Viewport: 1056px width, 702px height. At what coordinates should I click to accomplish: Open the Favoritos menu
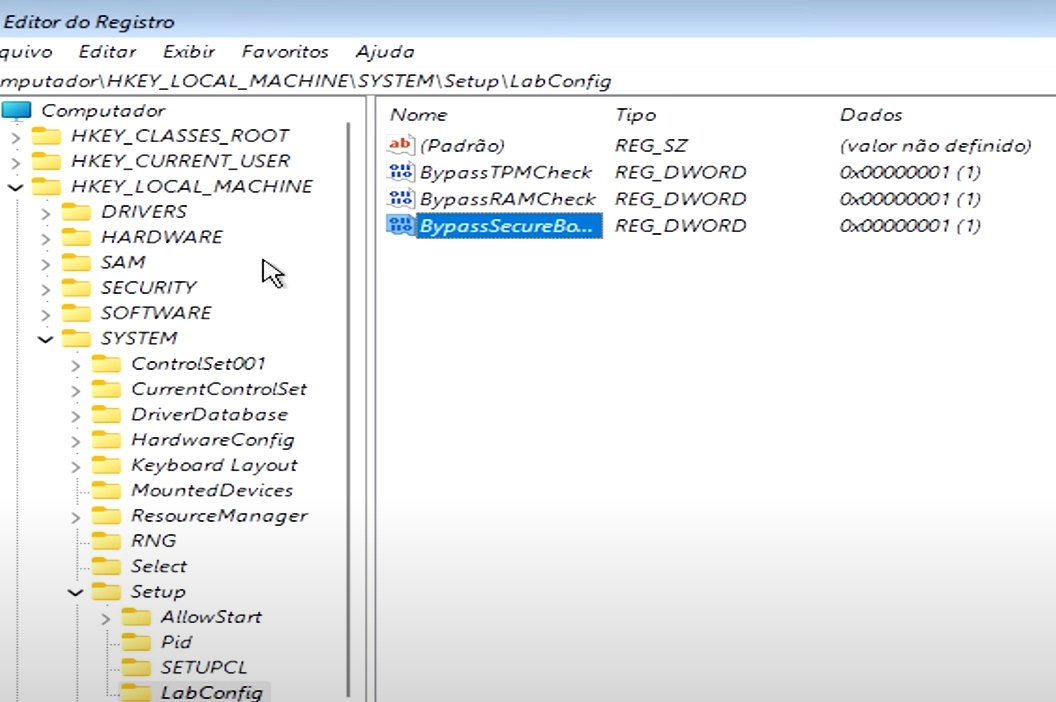pos(285,51)
